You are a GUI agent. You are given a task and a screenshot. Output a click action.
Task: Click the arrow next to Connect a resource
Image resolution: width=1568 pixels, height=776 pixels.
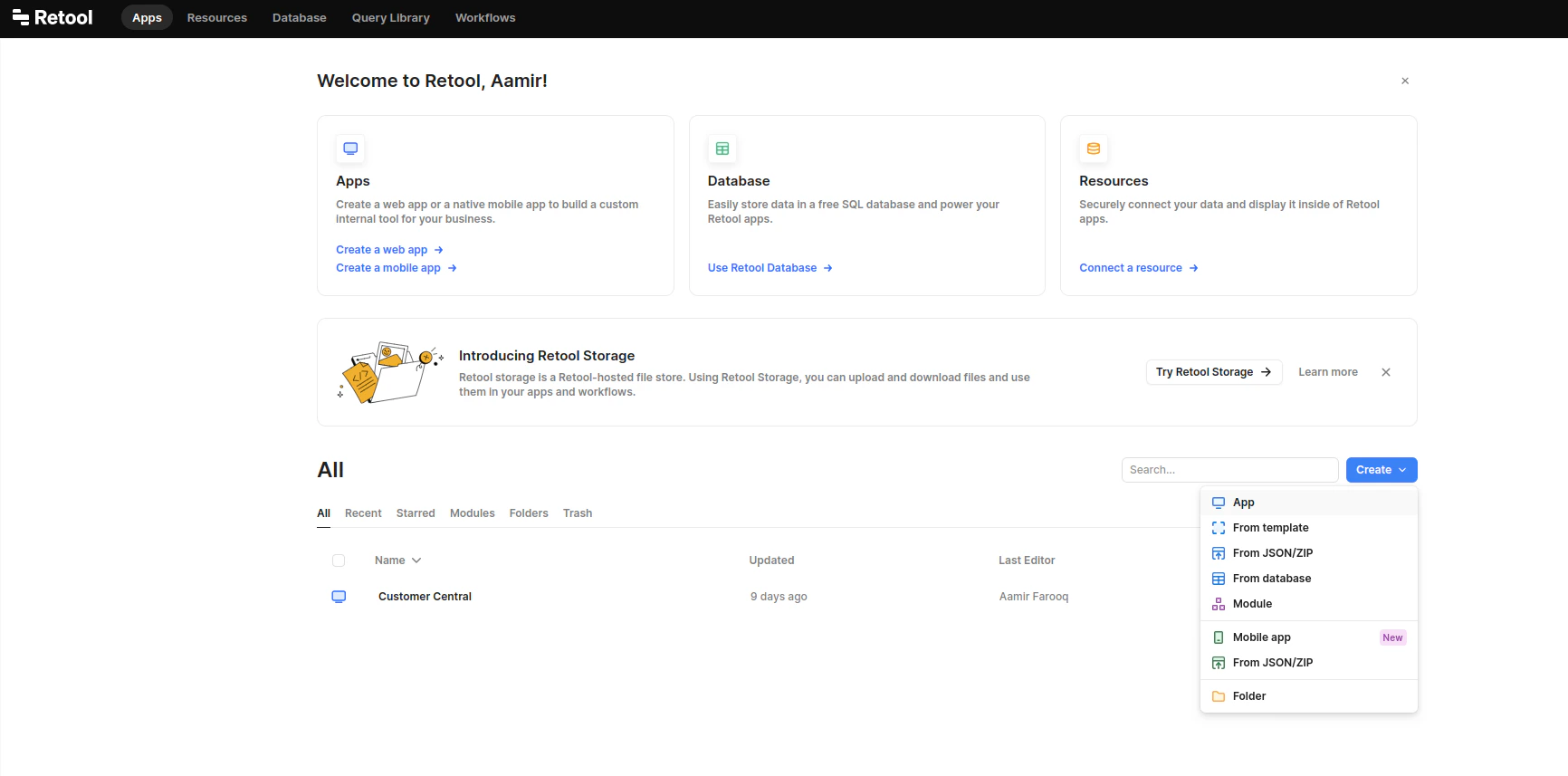click(1194, 268)
